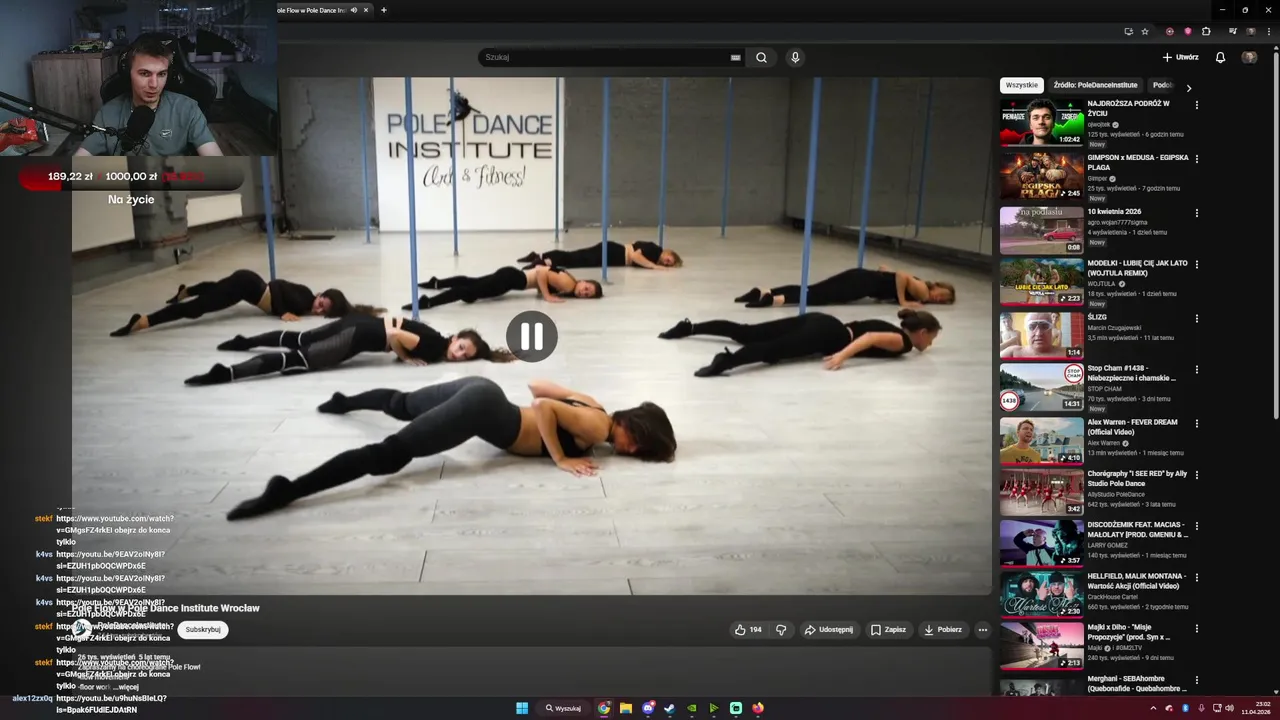Open the on-screen keyboard icon in search box
Image resolution: width=1280 pixels, height=720 pixels.
point(736,57)
